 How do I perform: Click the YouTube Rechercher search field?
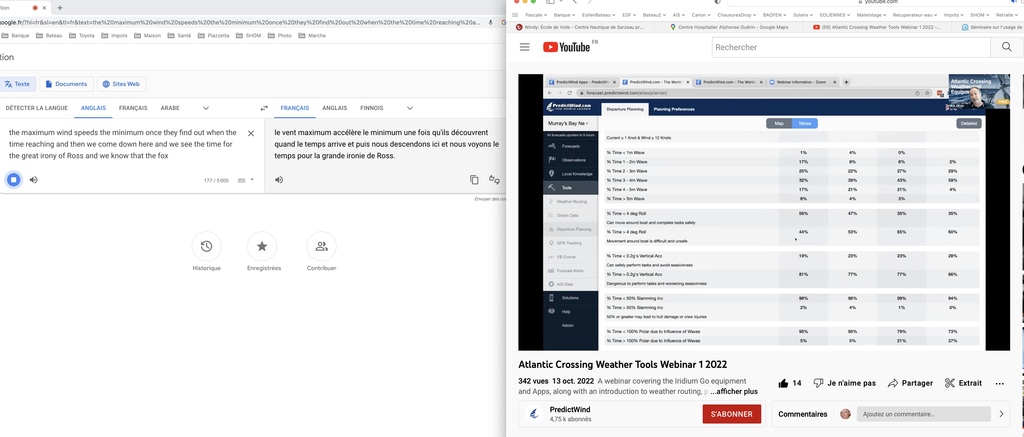coord(851,47)
